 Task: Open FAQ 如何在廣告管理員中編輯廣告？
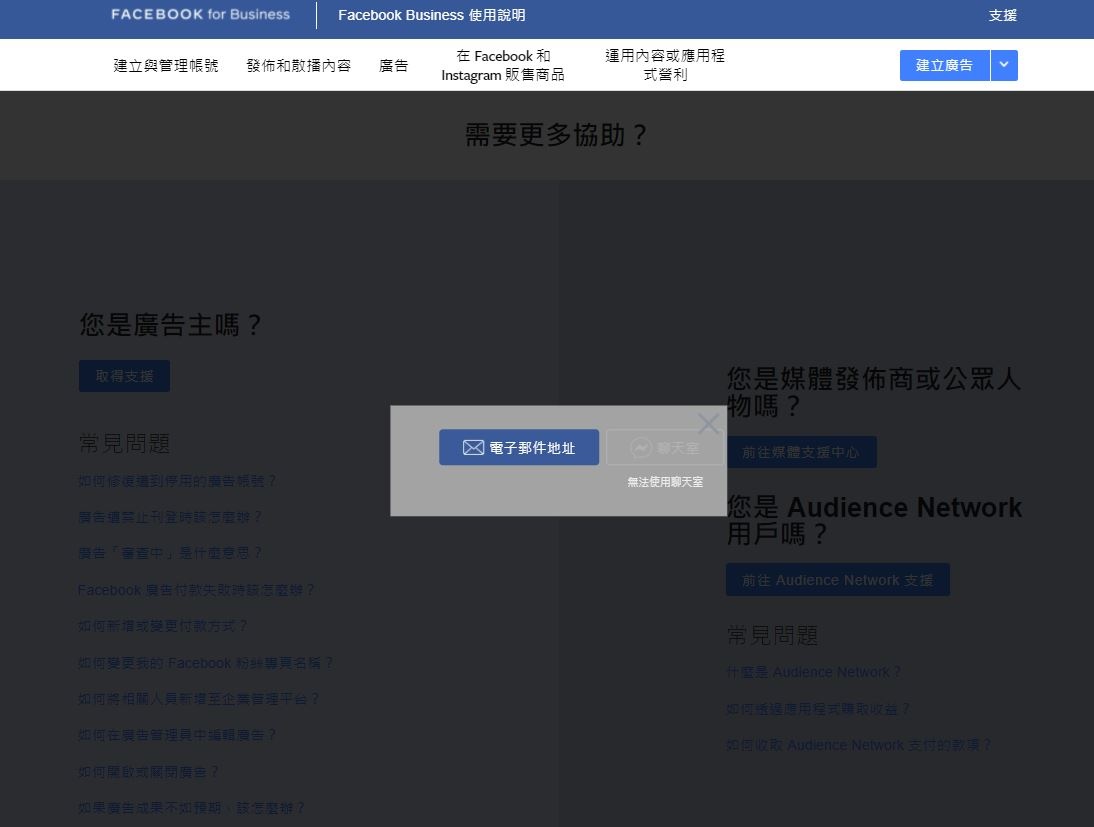(177, 735)
